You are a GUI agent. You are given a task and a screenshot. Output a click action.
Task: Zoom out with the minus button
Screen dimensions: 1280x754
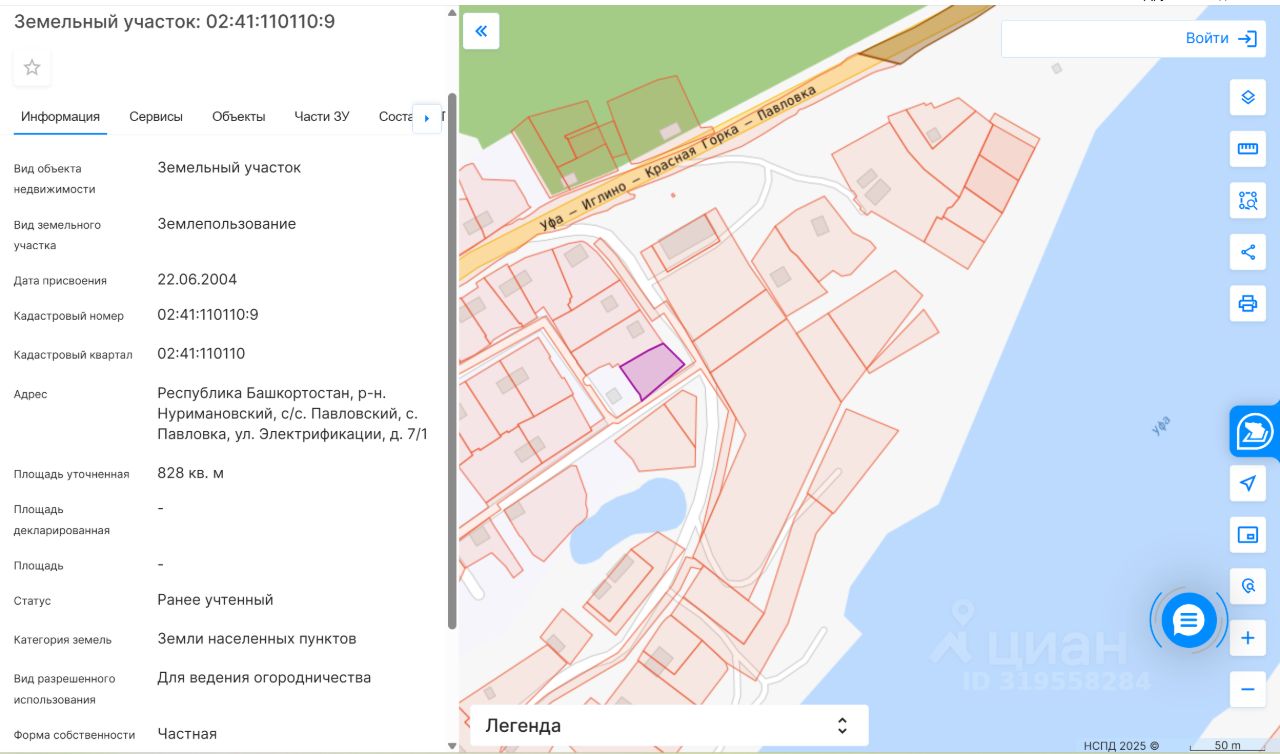point(1247,689)
